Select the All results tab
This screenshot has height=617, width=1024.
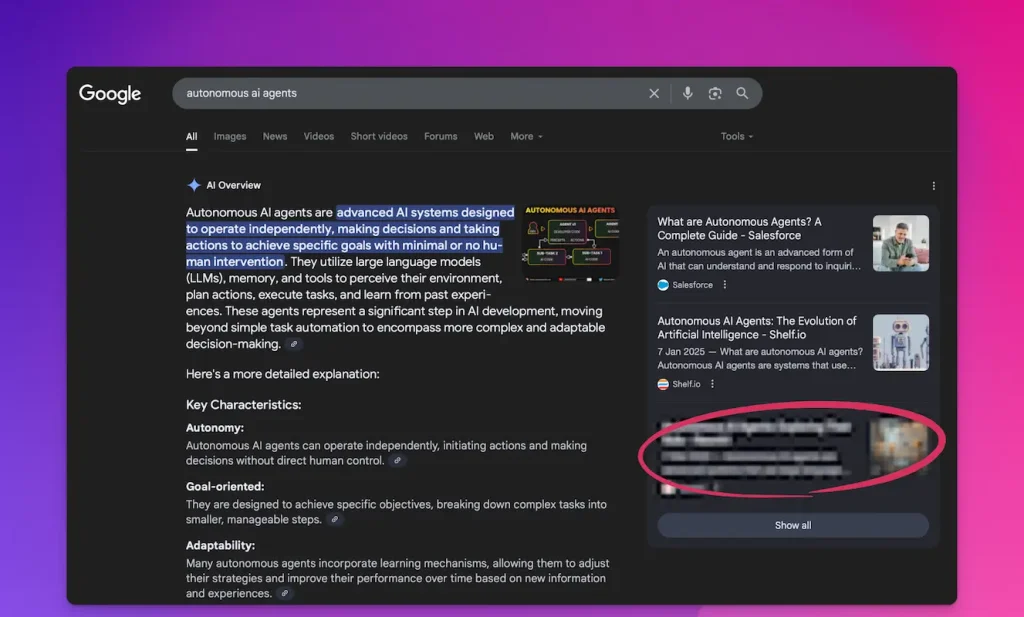pos(191,136)
